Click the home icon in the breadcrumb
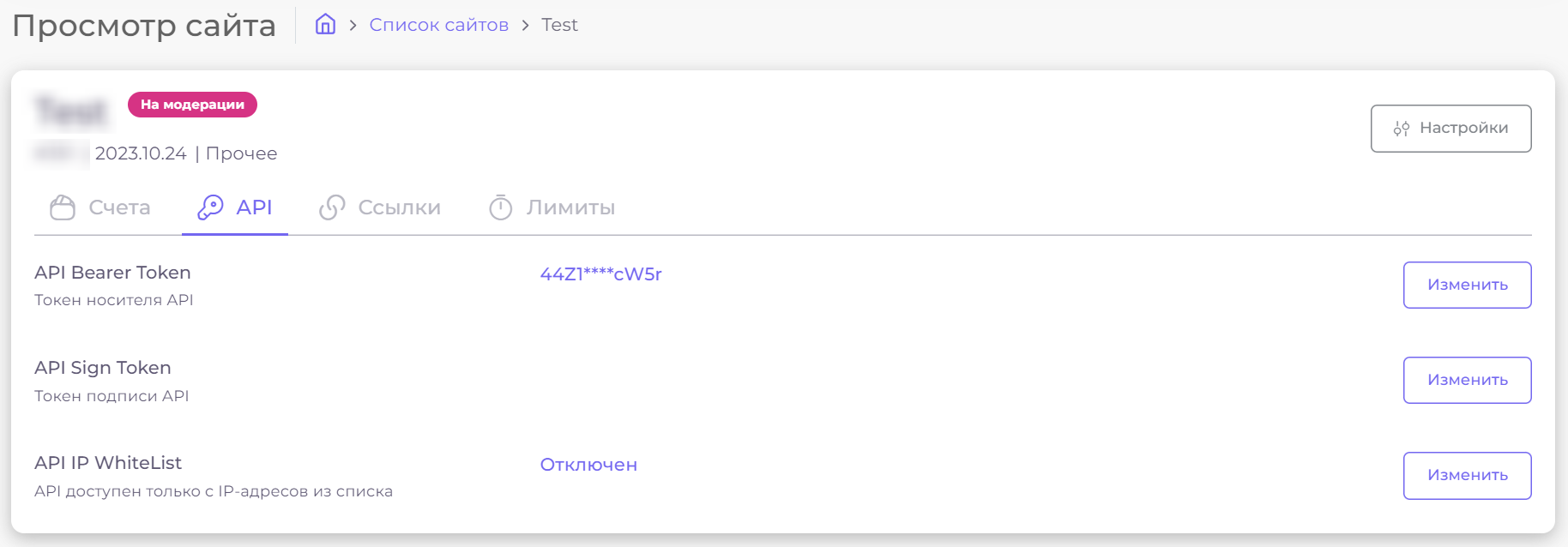 [x=325, y=24]
